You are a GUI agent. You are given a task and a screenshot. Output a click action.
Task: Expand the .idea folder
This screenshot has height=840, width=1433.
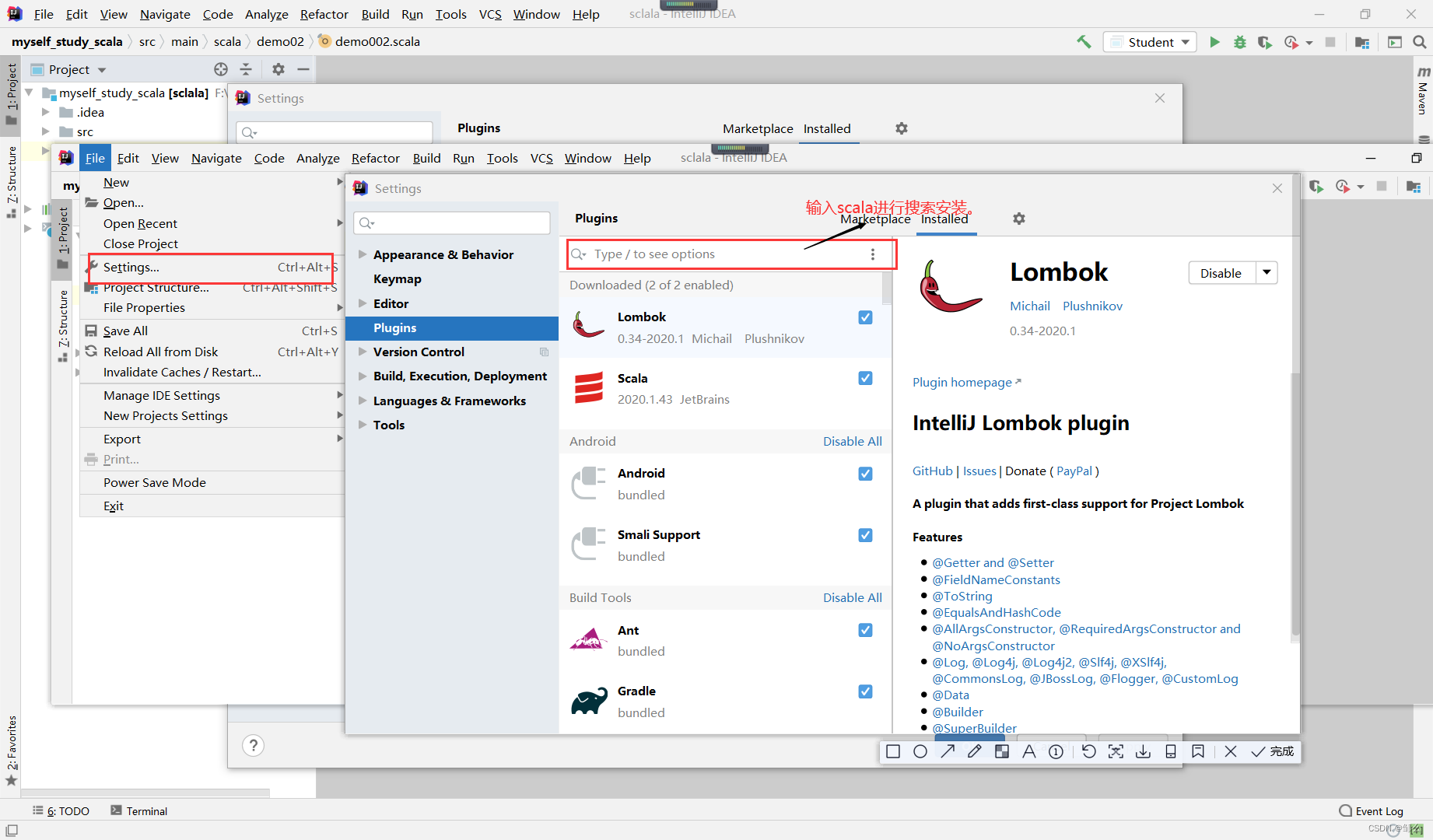click(x=46, y=112)
